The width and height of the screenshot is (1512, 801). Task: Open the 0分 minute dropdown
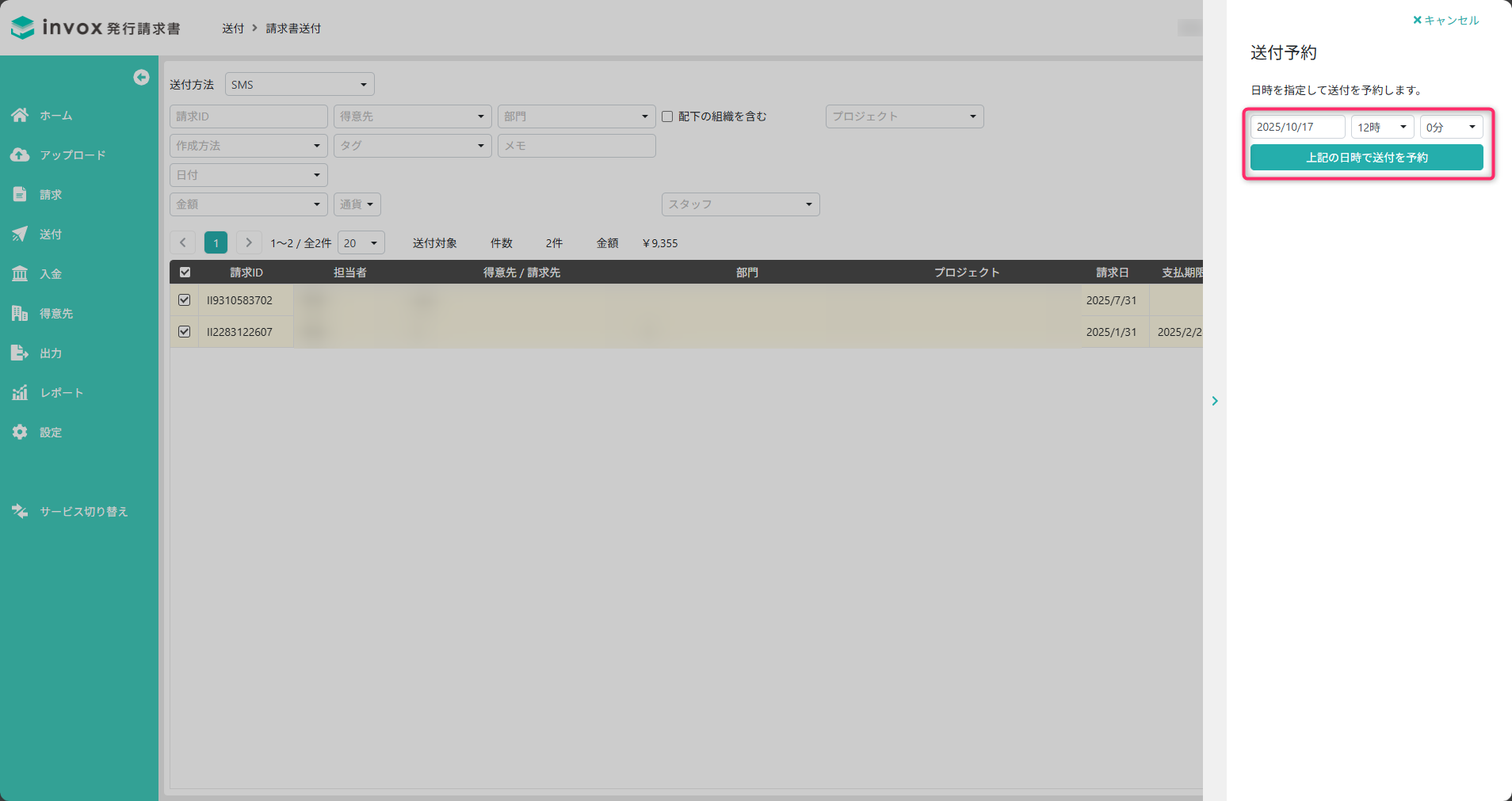pyautogui.click(x=1450, y=127)
